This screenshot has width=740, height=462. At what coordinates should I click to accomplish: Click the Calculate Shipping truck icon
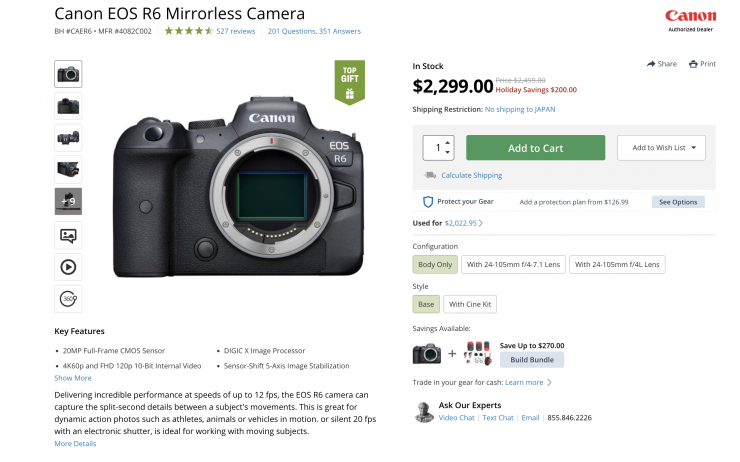pyautogui.click(x=430, y=176)
